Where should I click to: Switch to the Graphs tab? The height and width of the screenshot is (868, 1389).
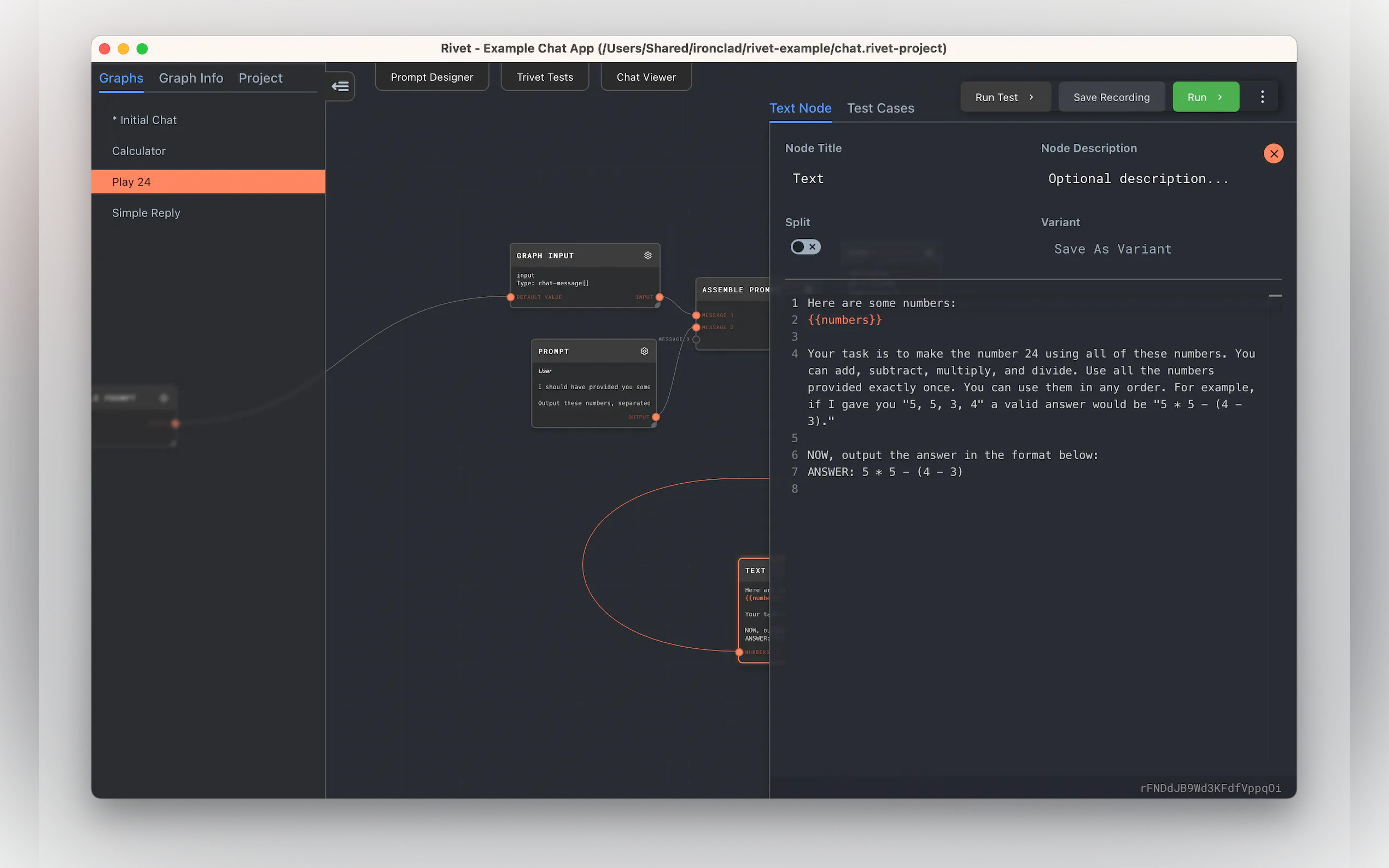121,78
